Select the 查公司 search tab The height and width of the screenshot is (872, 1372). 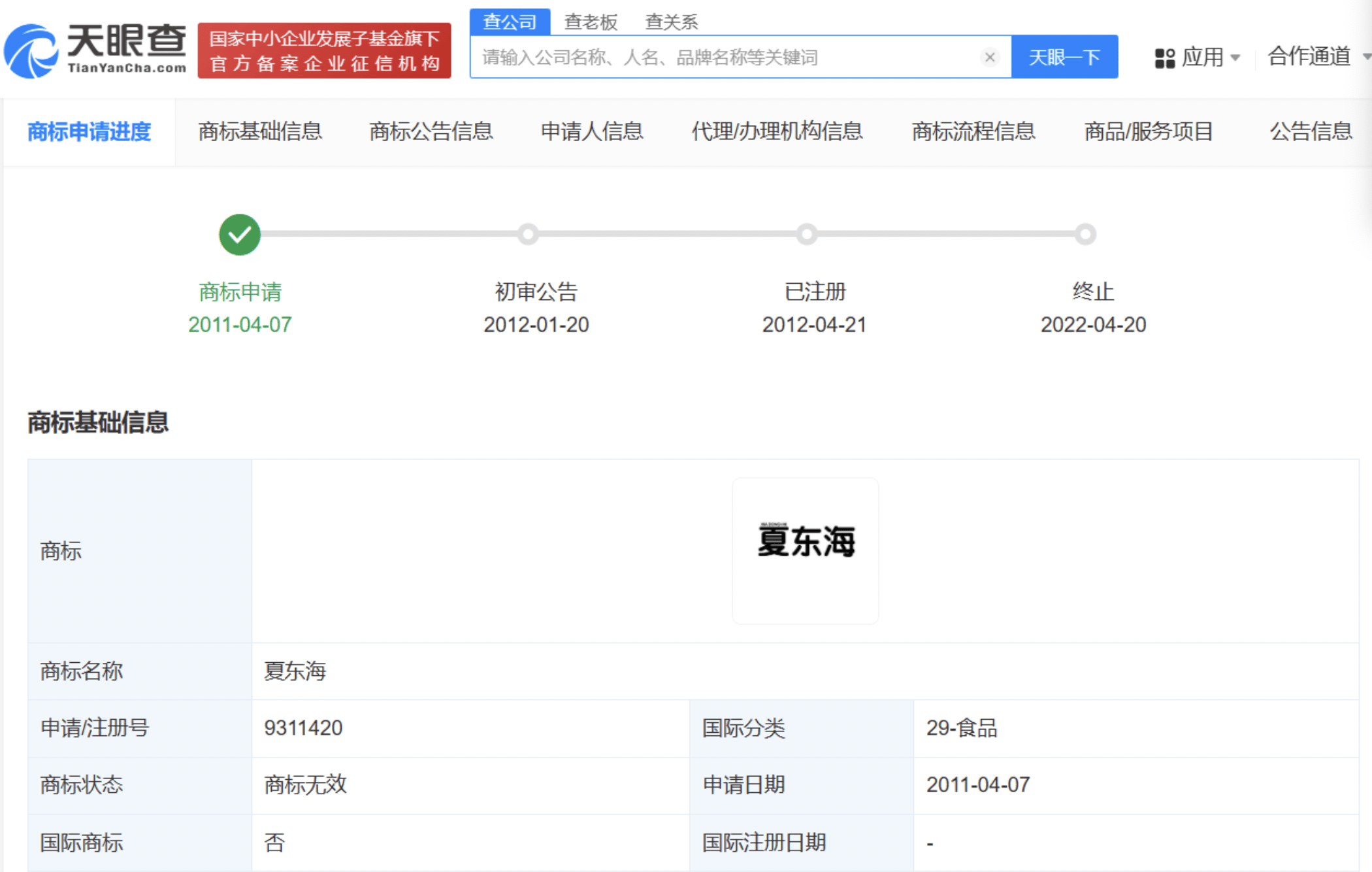coord(510,22)
